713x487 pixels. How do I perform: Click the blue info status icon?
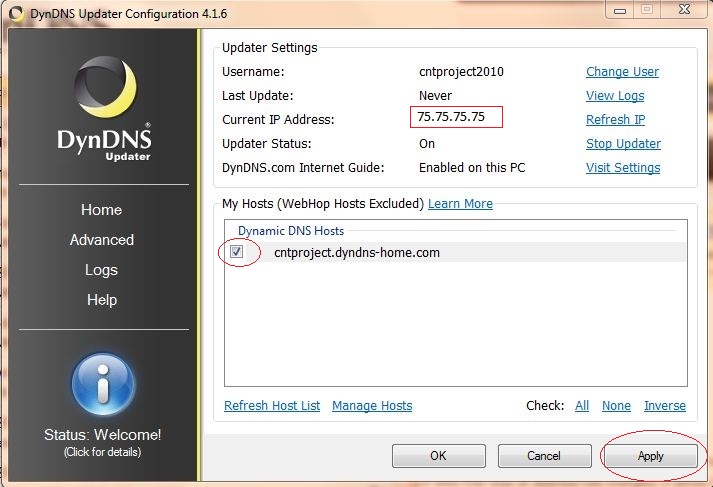(103, 385)
